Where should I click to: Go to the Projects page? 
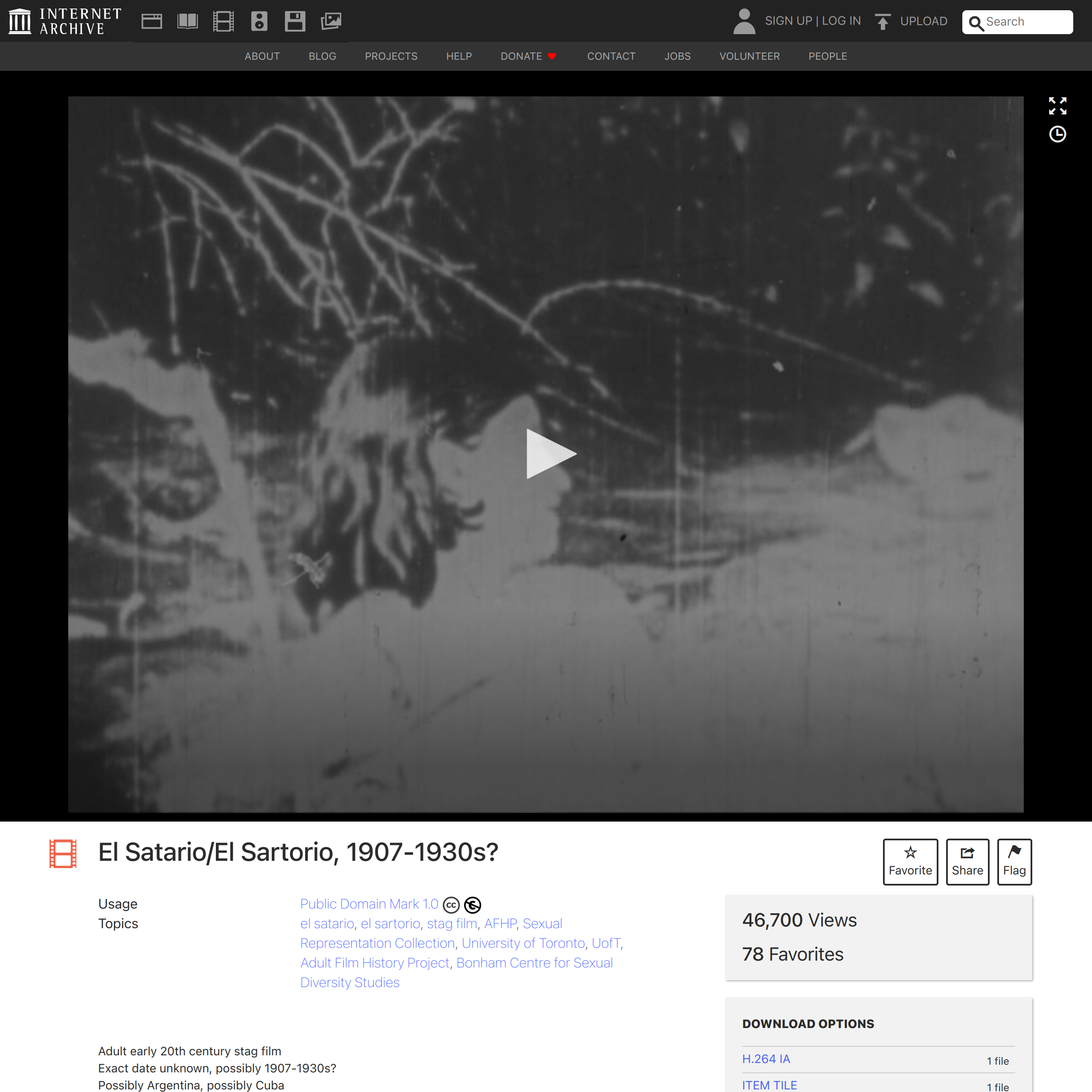pos(391,57)
